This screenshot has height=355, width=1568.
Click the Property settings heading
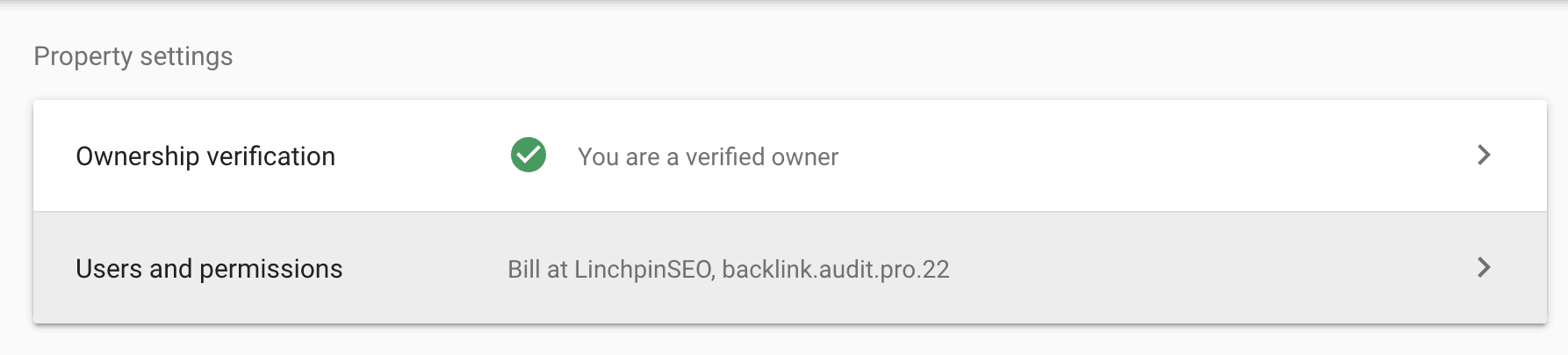click(x=133, y=56)
